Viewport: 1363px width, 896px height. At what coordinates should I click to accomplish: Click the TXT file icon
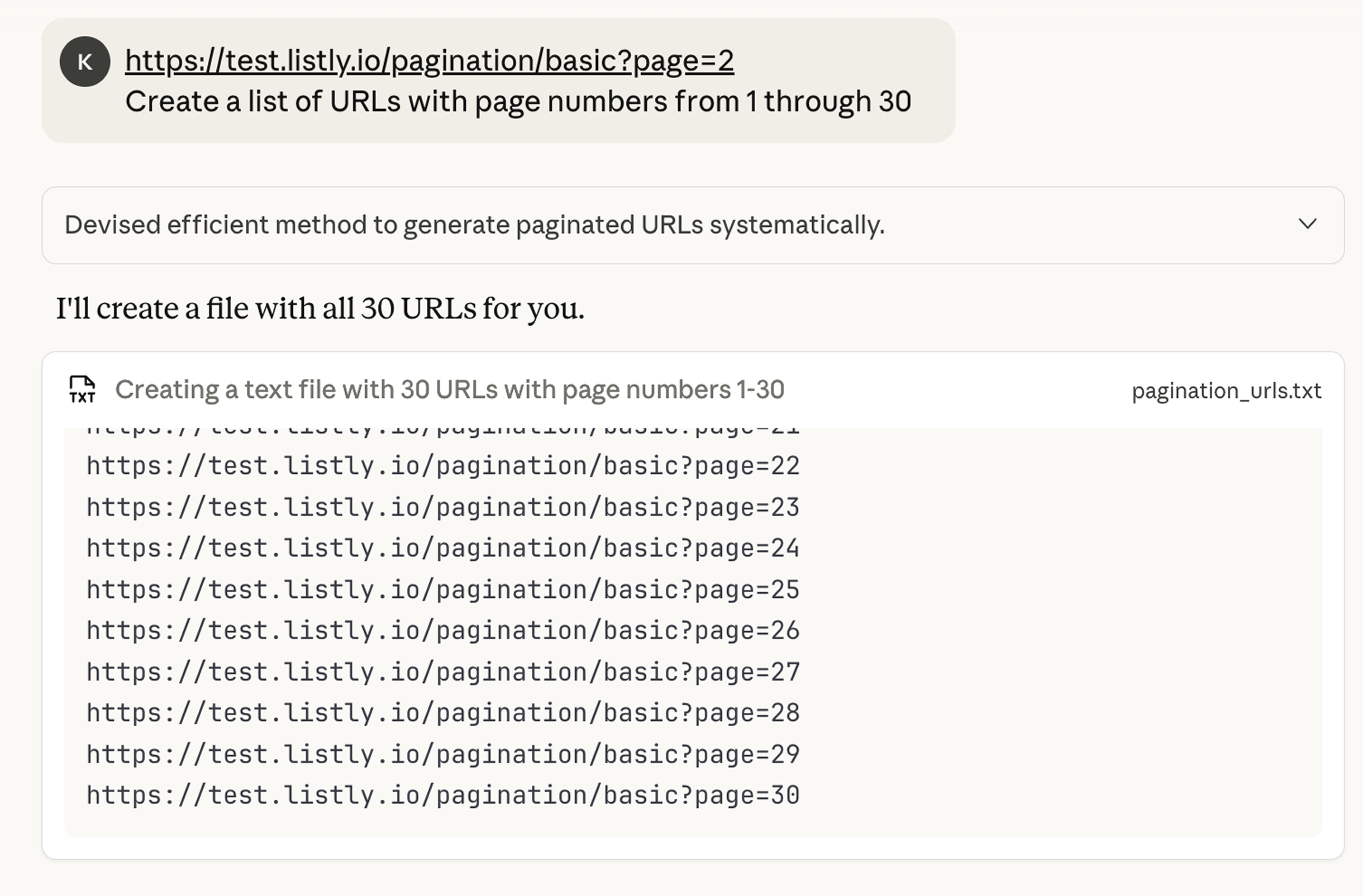click(x=82, y=390)
